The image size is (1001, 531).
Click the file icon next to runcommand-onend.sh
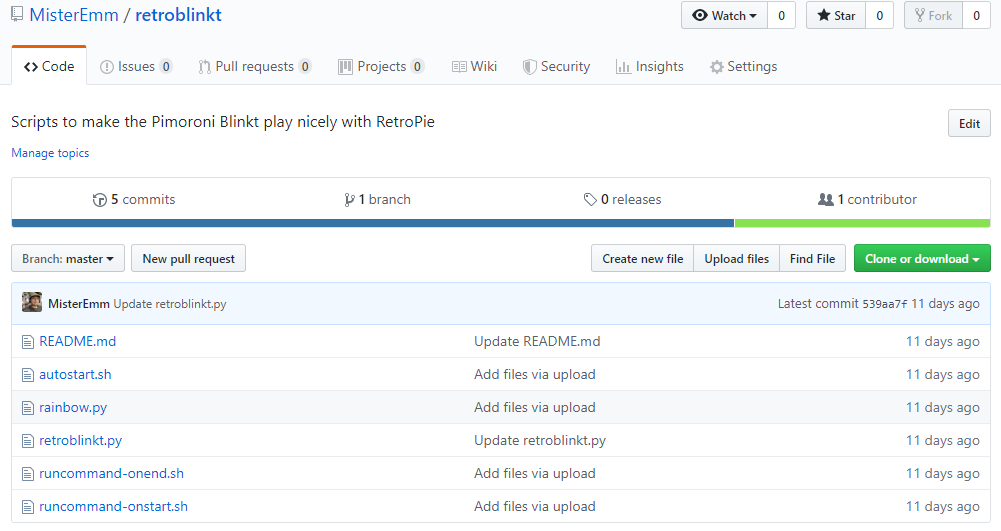[27, 474]
